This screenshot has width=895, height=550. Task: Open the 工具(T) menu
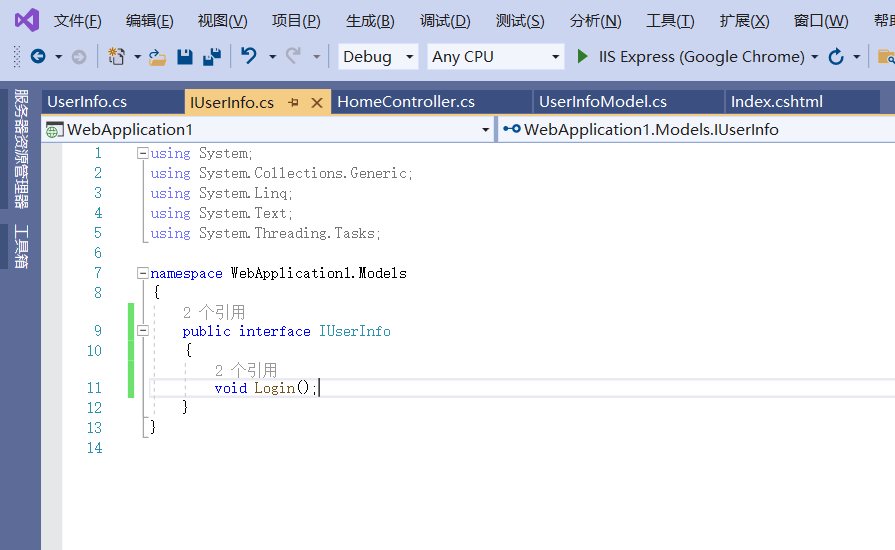[670, 21]
